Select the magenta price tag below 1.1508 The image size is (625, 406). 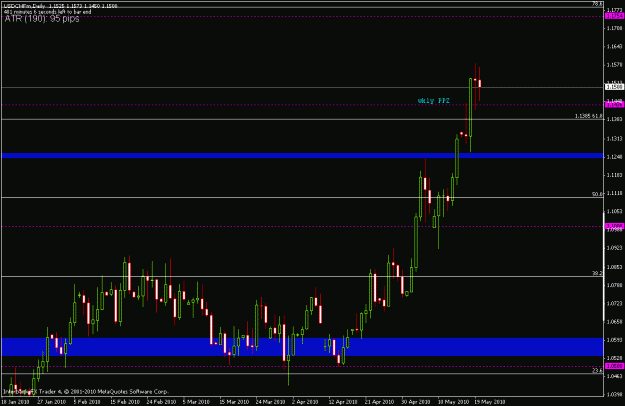click(614, 104)
